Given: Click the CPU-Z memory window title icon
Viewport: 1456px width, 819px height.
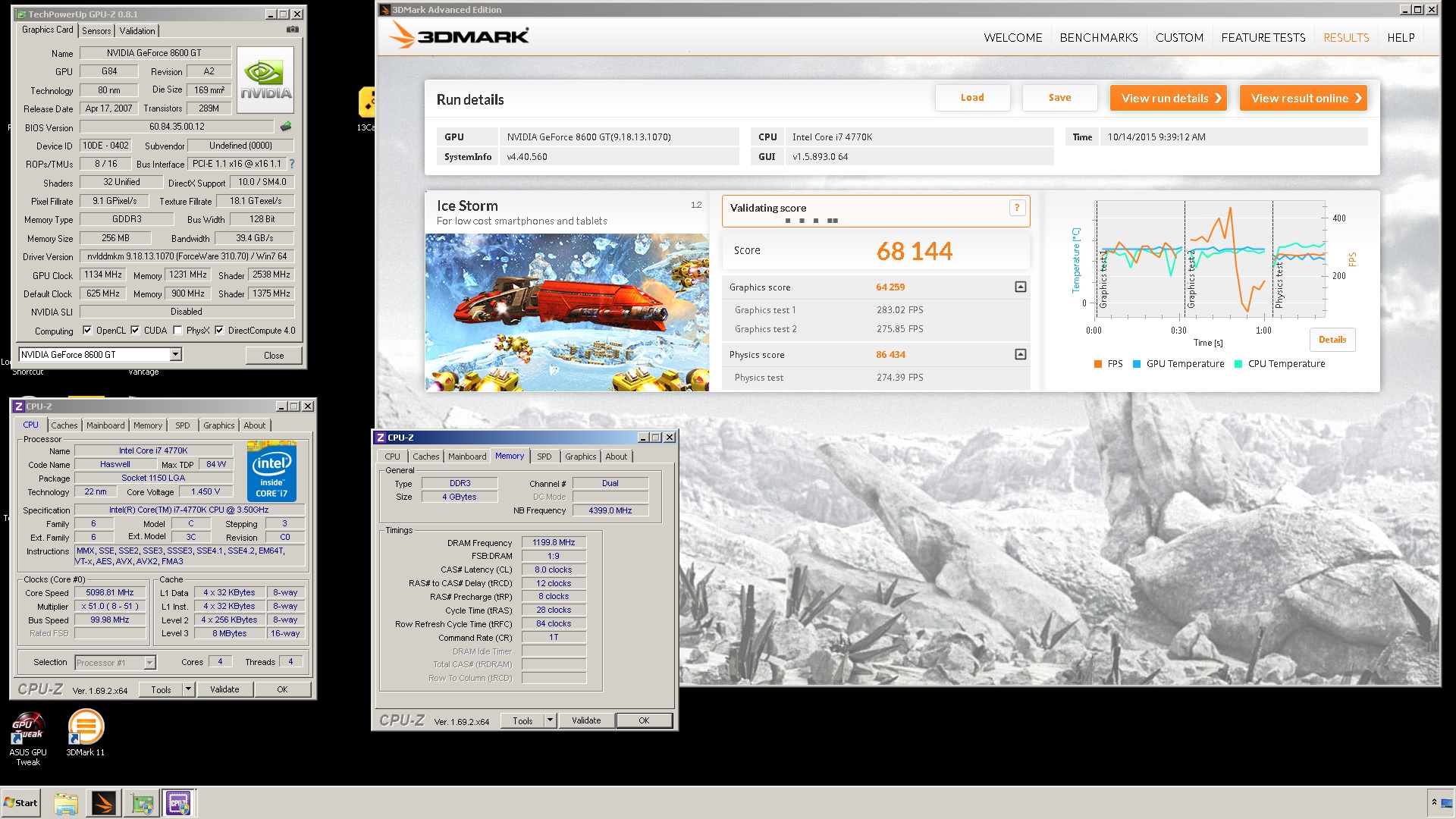Looking at the screenshot, I should point(381,438).
